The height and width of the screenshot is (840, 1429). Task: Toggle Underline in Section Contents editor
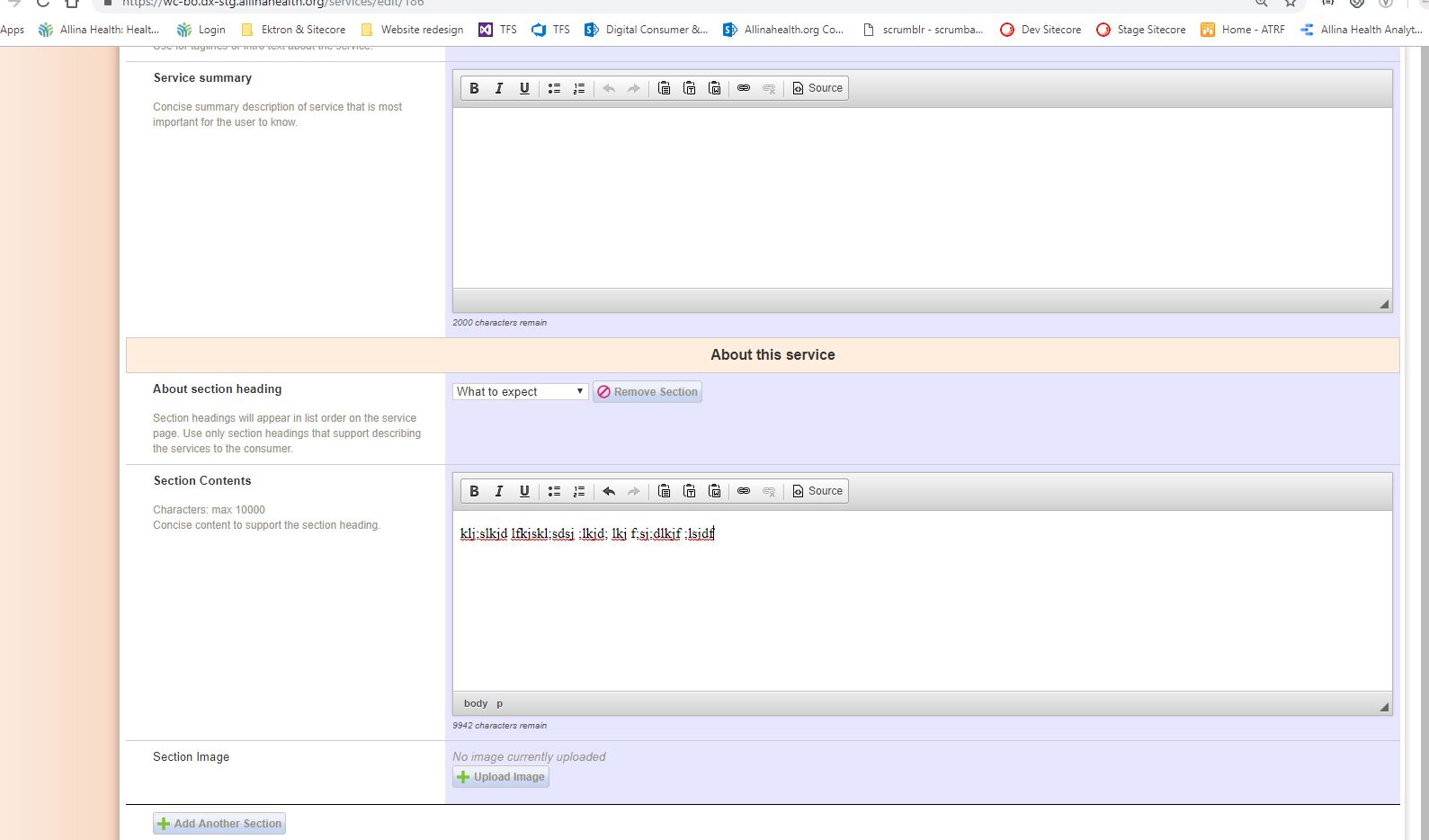[x=524, y=491]
